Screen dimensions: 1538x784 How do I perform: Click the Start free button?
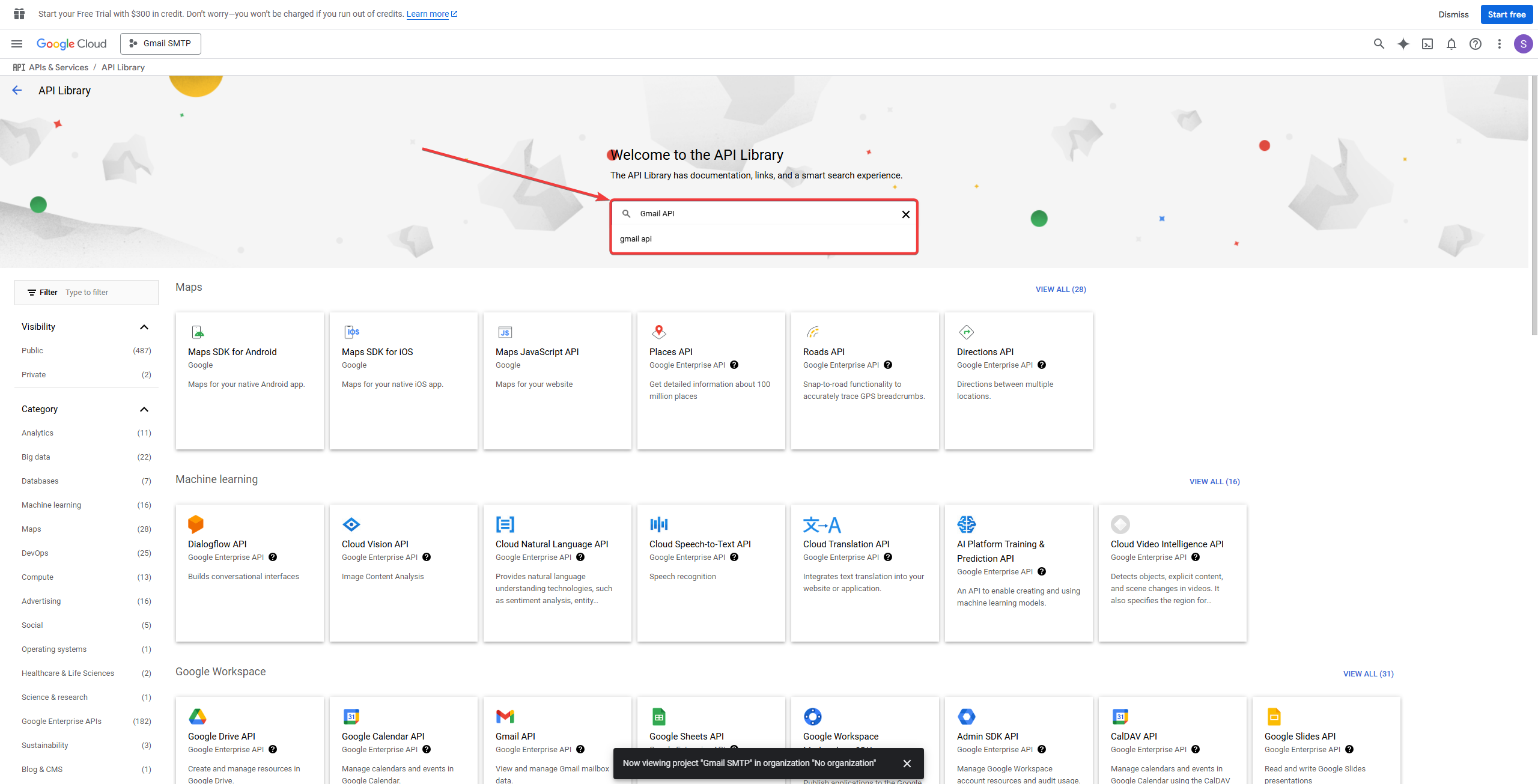(1506, 14)
